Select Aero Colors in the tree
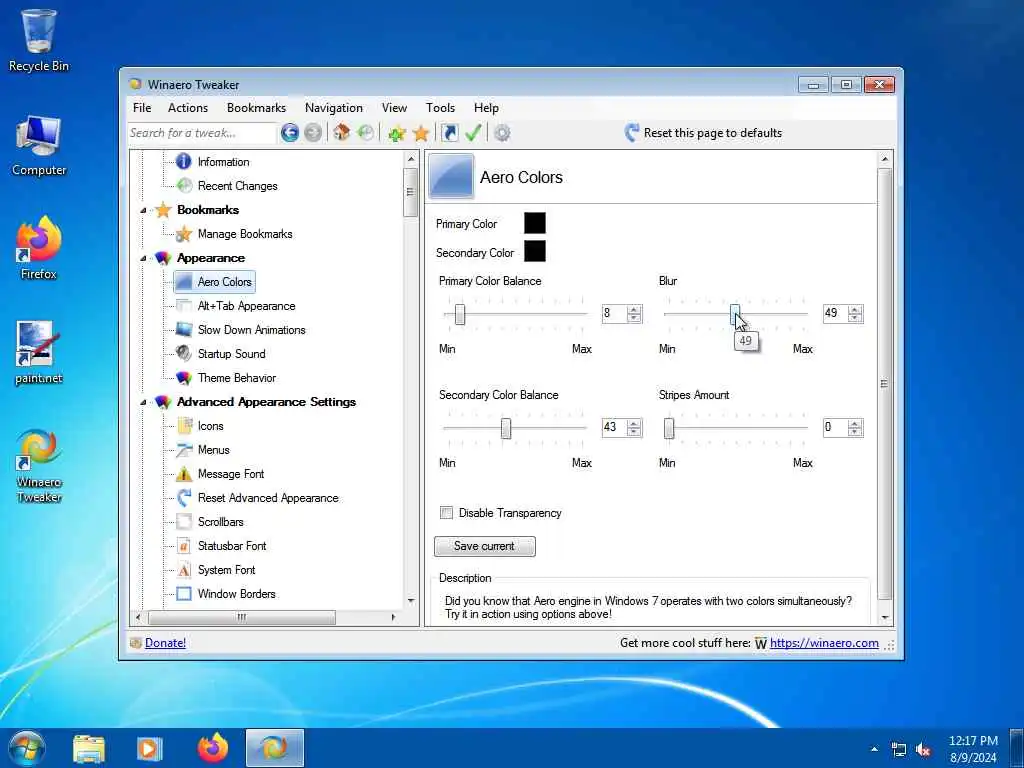Viewport: 1024px width, 768px height. click(x=225, y=282)
